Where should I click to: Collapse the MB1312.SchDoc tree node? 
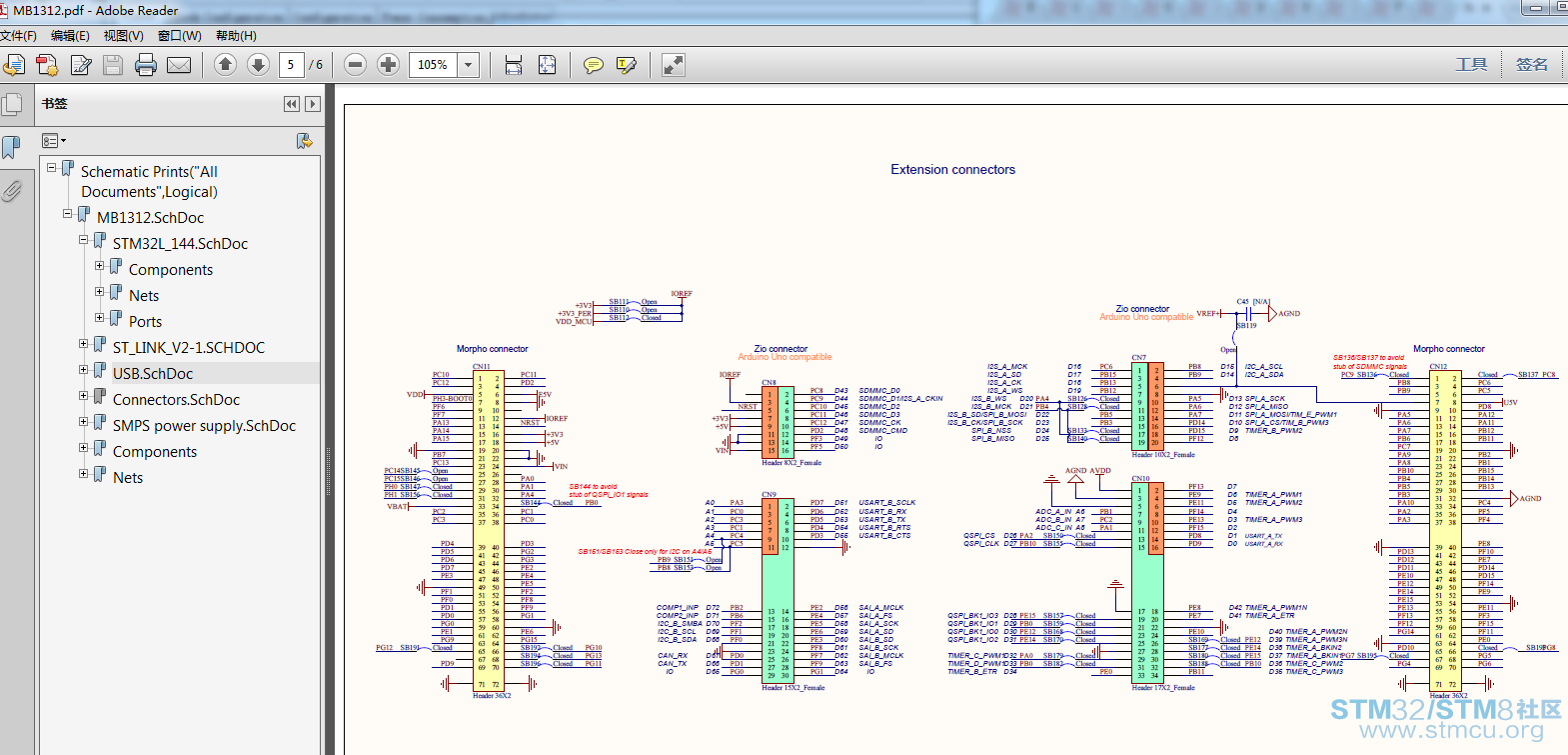pyautogui.click(x=68, y=214)
